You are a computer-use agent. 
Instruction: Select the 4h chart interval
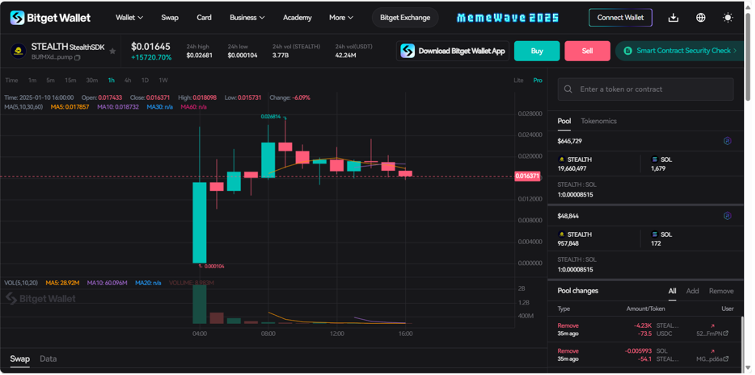pos(128,80)
